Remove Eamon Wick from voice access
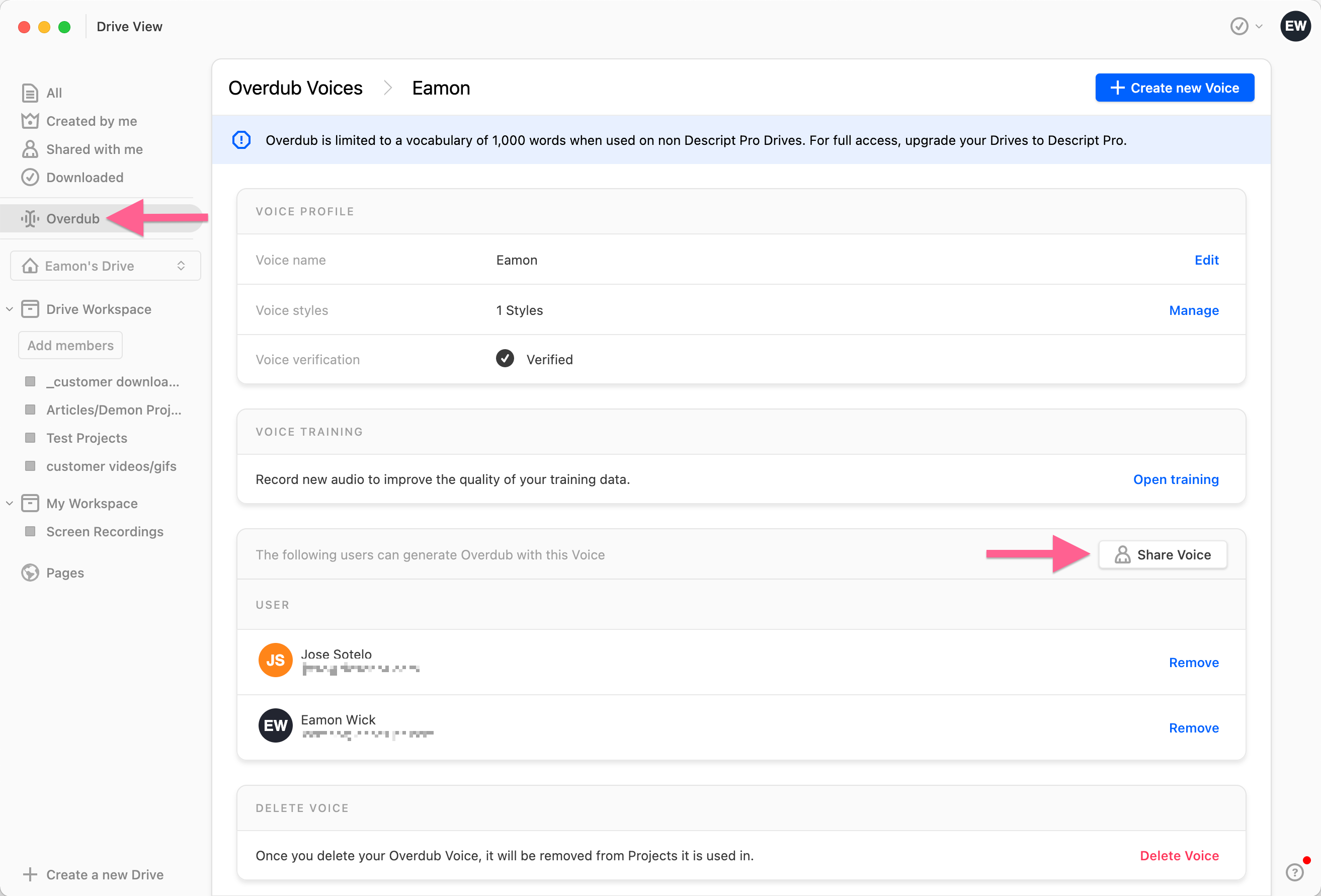Image resolution: width=1321 pixels, height=896 pixels. (x=1194, y=727)
